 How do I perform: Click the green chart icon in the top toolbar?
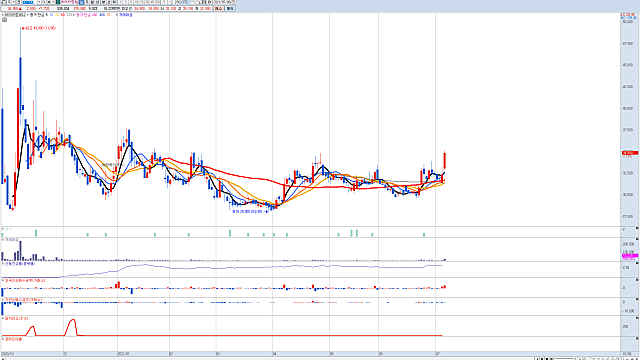tap(58, 2)
